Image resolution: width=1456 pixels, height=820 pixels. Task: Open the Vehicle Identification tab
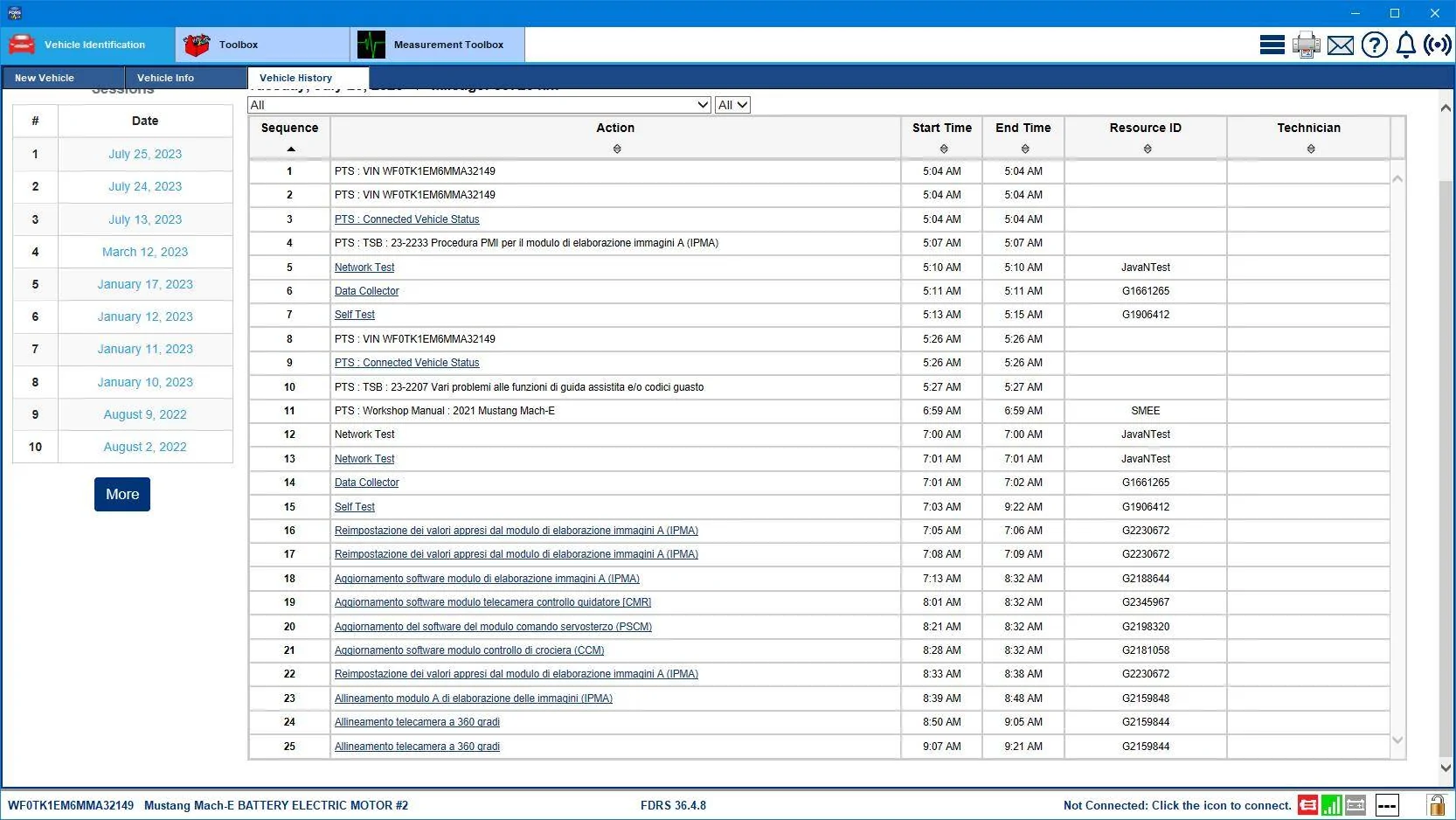87,45
